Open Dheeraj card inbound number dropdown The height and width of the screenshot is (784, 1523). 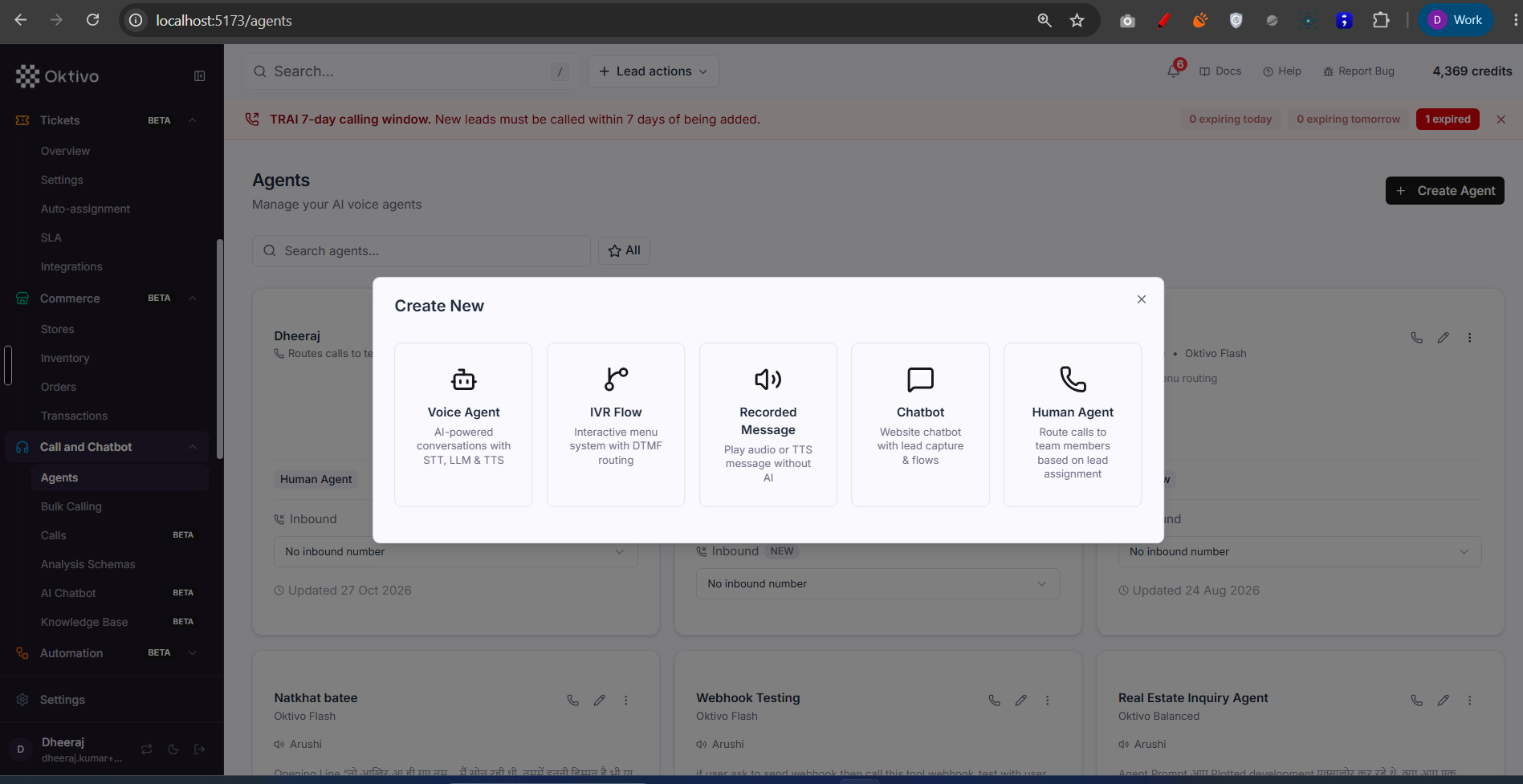click(455, 551)
